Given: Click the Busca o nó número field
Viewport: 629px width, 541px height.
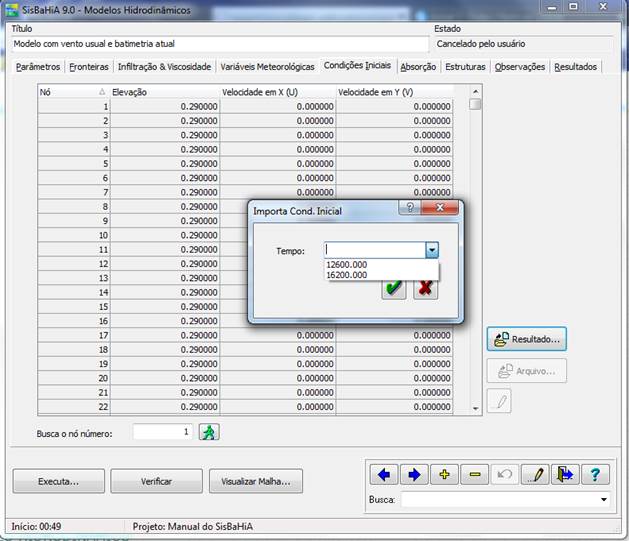Looking at the screenshot, I should coord(163,432).
